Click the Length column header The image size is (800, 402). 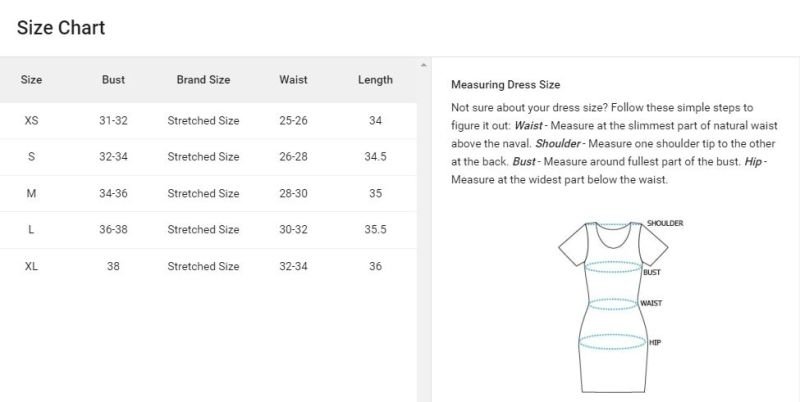click(375, 80)
